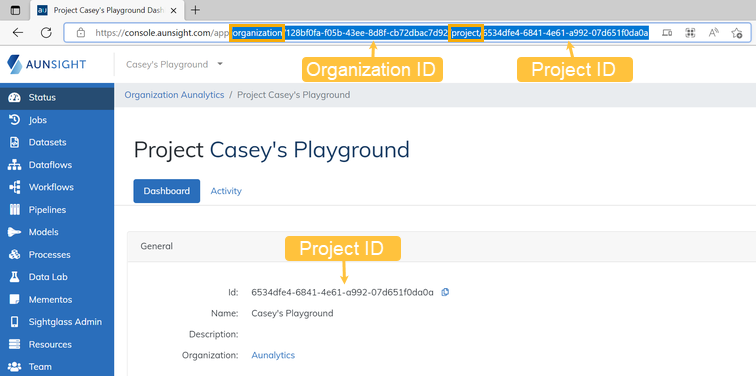The width and height of the screenshot is (756, 376).
Task: Open the Aunalytics organization link
Action: point(273,355)
